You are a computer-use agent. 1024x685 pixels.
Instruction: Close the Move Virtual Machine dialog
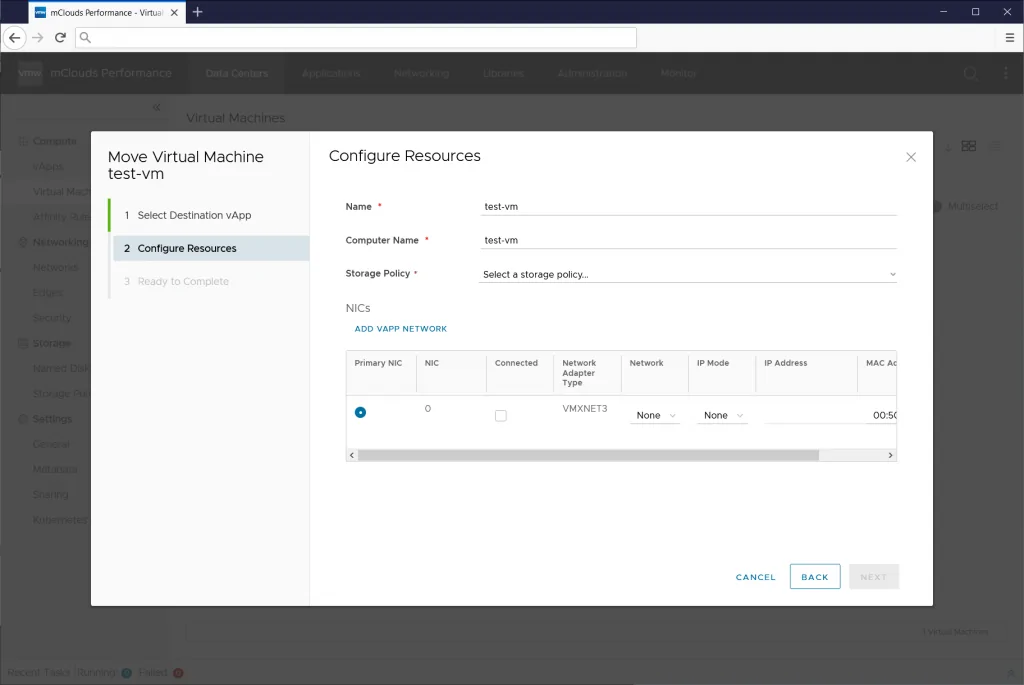click(910, 157)
